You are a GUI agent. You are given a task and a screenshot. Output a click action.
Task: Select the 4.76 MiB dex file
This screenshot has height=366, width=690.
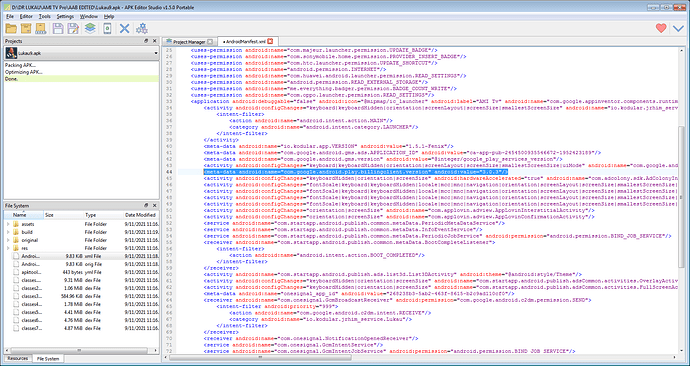click(x=81, y=320)
